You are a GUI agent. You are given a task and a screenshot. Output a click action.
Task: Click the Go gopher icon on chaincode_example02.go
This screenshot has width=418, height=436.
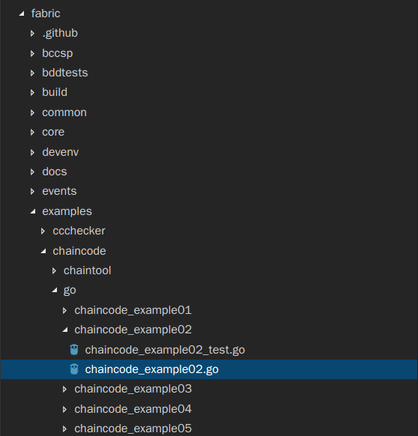[x=74, y=369]
